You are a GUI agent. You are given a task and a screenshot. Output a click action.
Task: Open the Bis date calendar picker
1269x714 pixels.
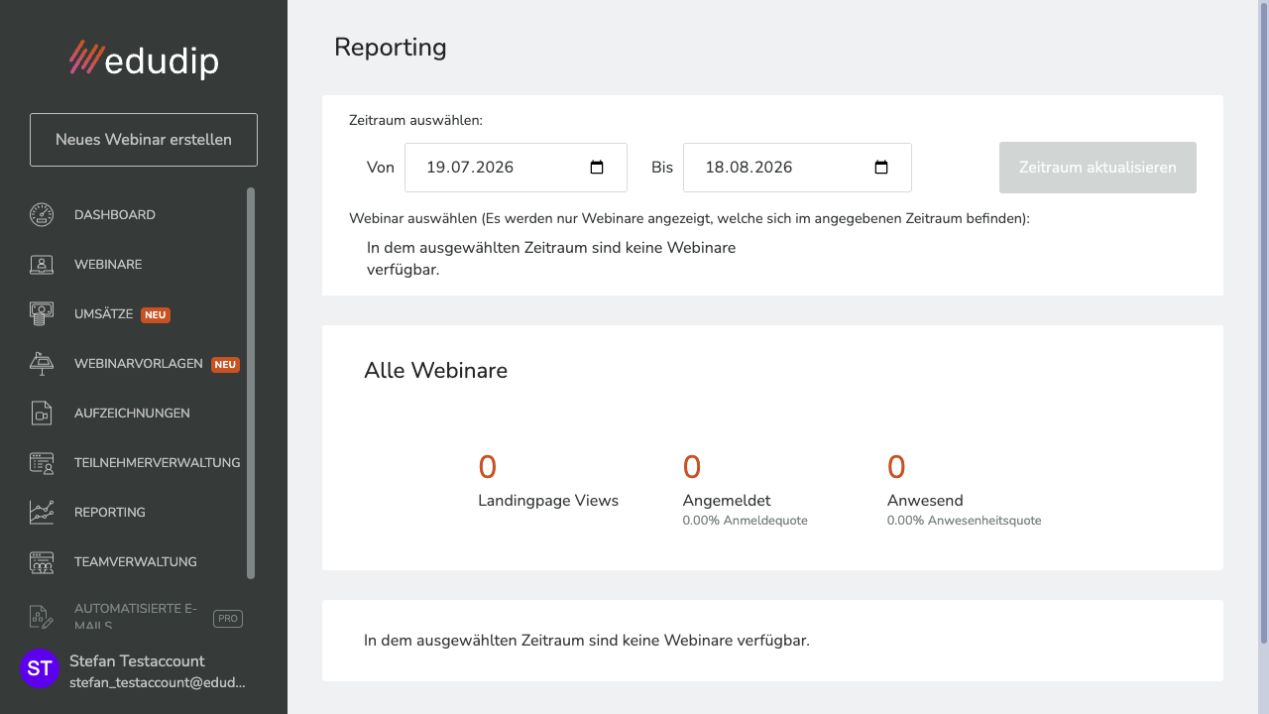tap(881, 167)
